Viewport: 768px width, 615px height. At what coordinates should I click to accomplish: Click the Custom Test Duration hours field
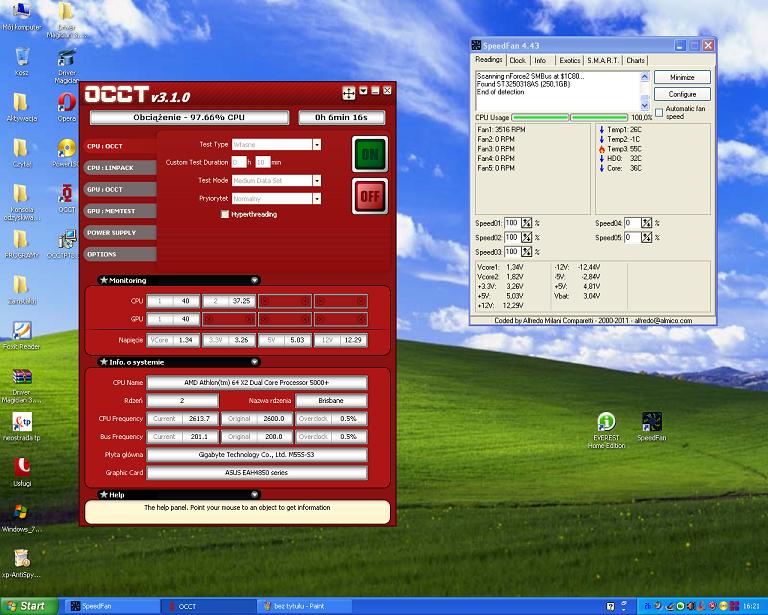pos(239,162)
